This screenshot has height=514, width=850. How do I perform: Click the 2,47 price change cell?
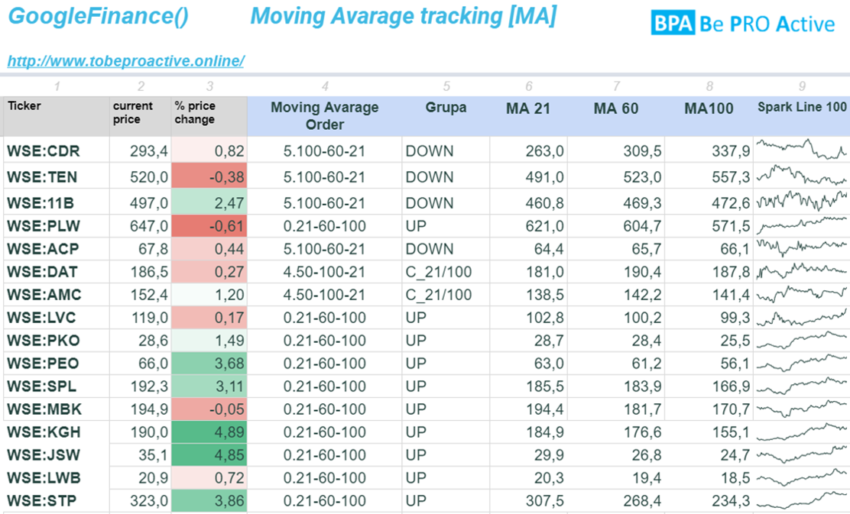coord(209,203)
